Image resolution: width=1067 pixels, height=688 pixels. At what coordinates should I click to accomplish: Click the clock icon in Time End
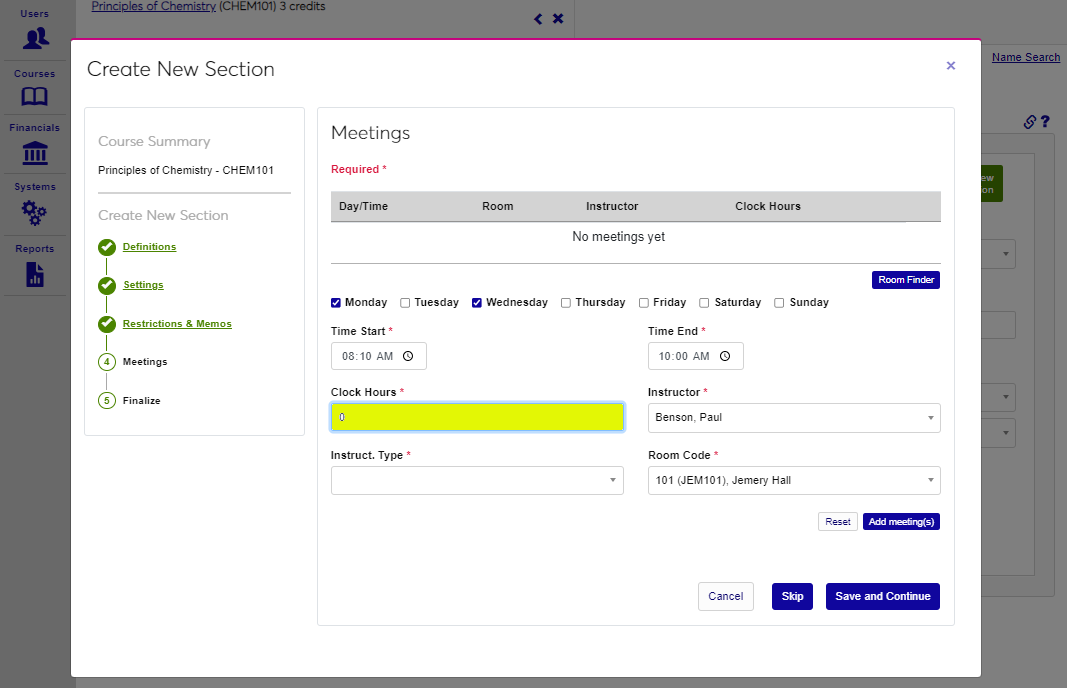[725, 356]
